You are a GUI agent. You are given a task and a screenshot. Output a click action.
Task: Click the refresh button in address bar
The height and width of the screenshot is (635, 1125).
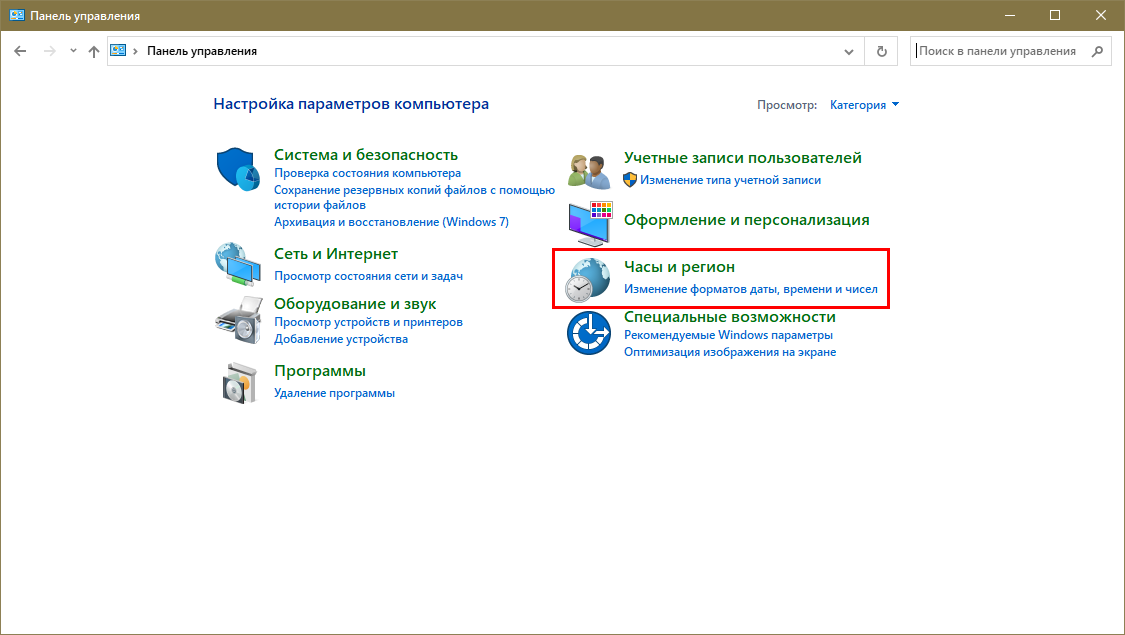[x=881, y=51]
